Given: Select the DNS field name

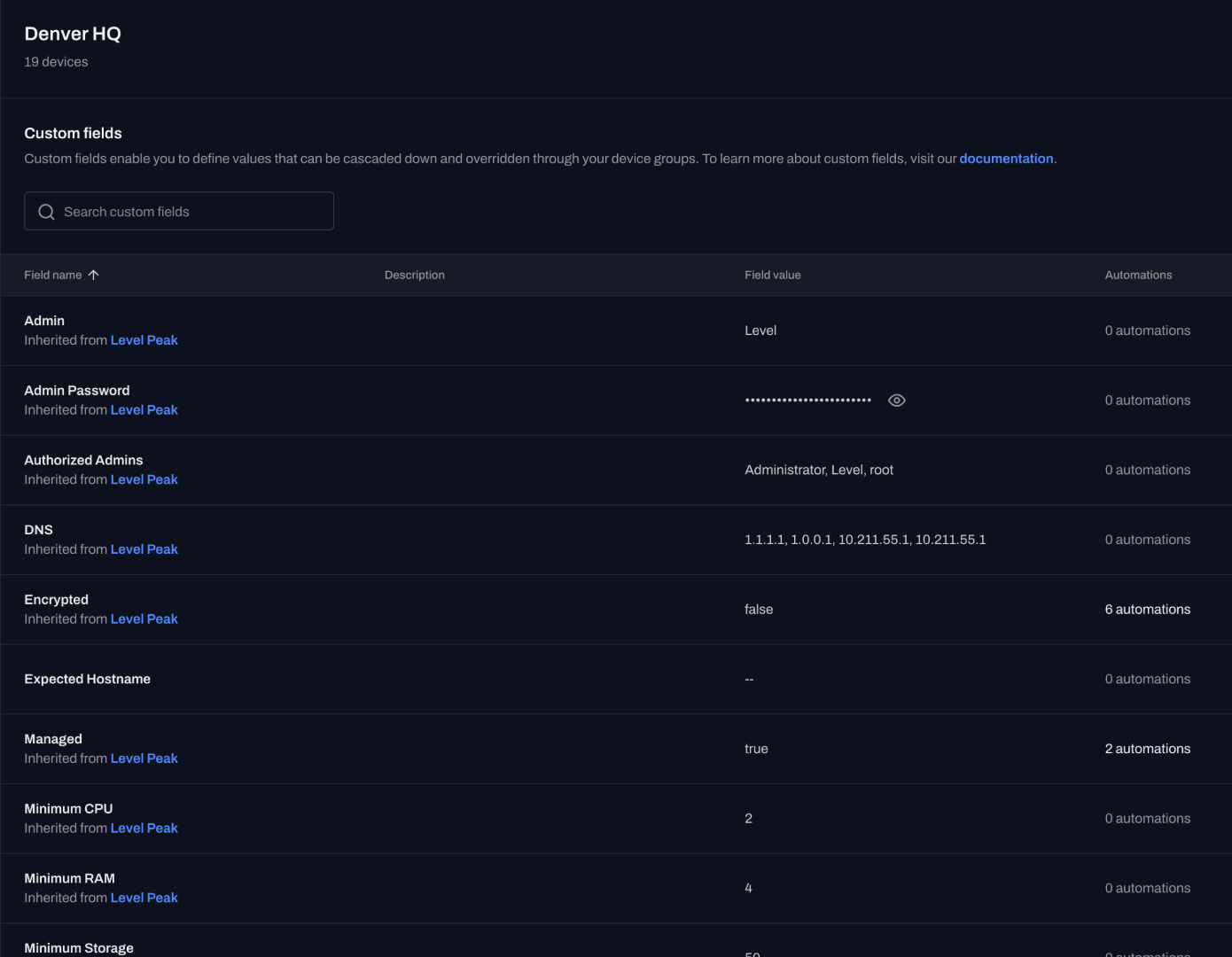Looking at the screenshot, I should click(x=39, y=530).
